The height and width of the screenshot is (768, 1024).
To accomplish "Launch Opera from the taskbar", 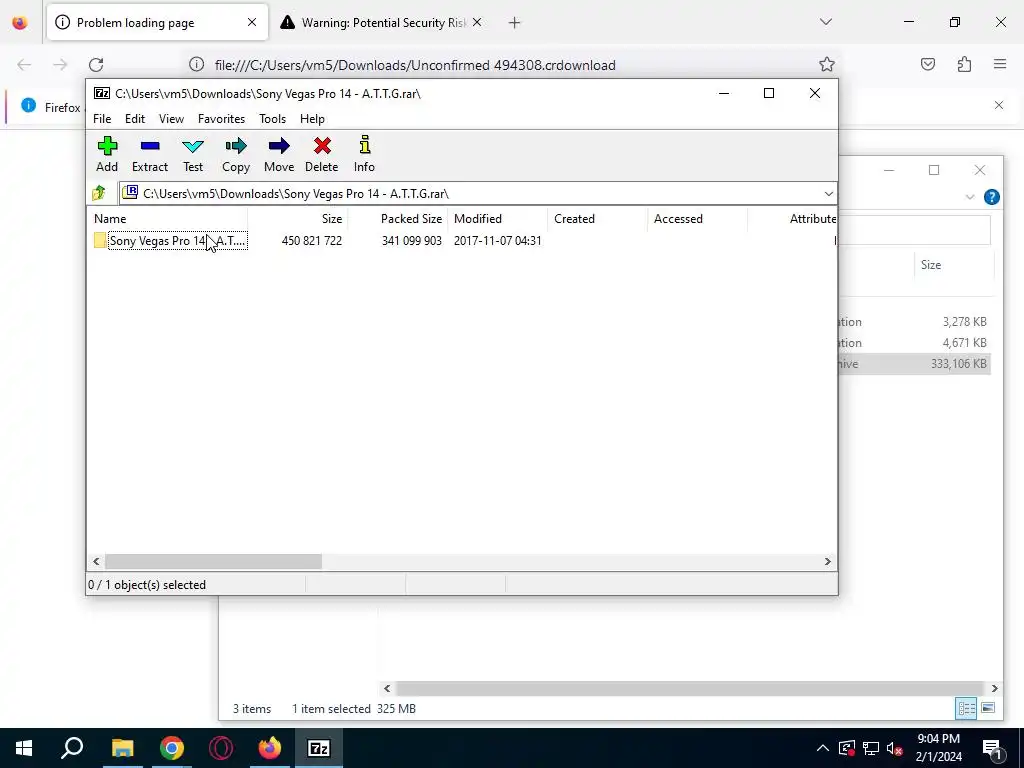I will tap(221, 748).
